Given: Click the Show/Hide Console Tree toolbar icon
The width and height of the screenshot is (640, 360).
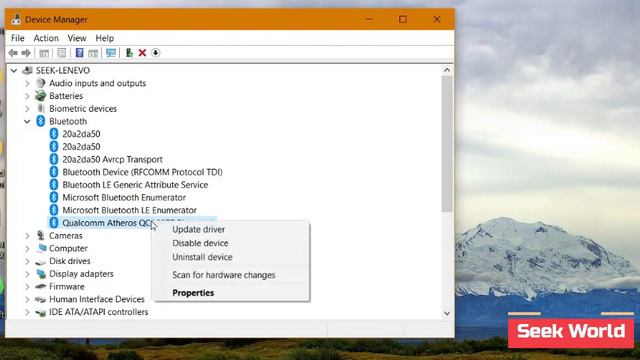Looking at the screenshot, I should pyautogui.click(x=44, y=53).
